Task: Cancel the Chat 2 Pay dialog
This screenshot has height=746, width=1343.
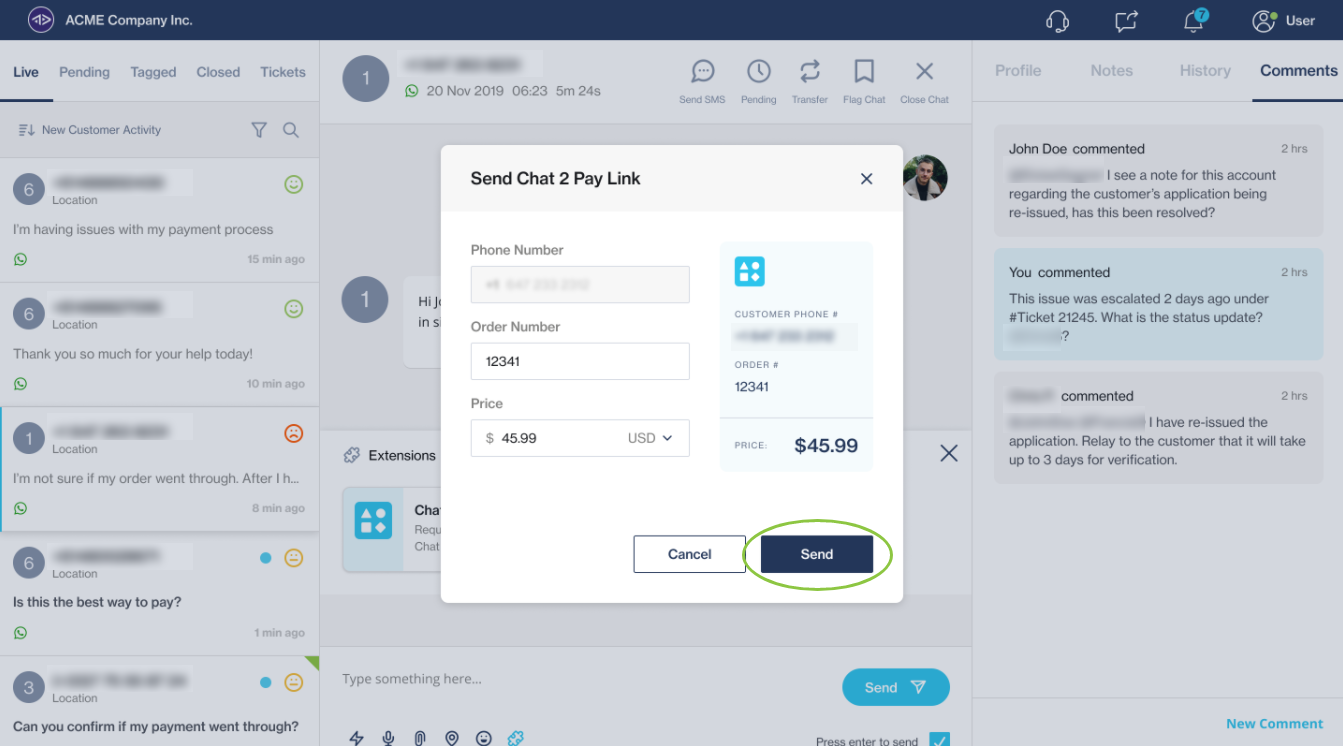Action: (x=689, y=554)
